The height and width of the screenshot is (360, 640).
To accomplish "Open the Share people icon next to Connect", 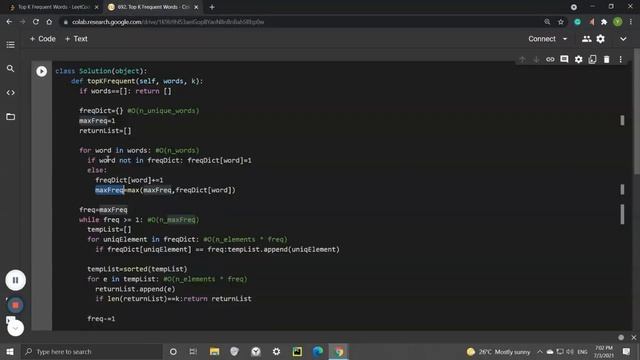I will (x=587, y=39).
